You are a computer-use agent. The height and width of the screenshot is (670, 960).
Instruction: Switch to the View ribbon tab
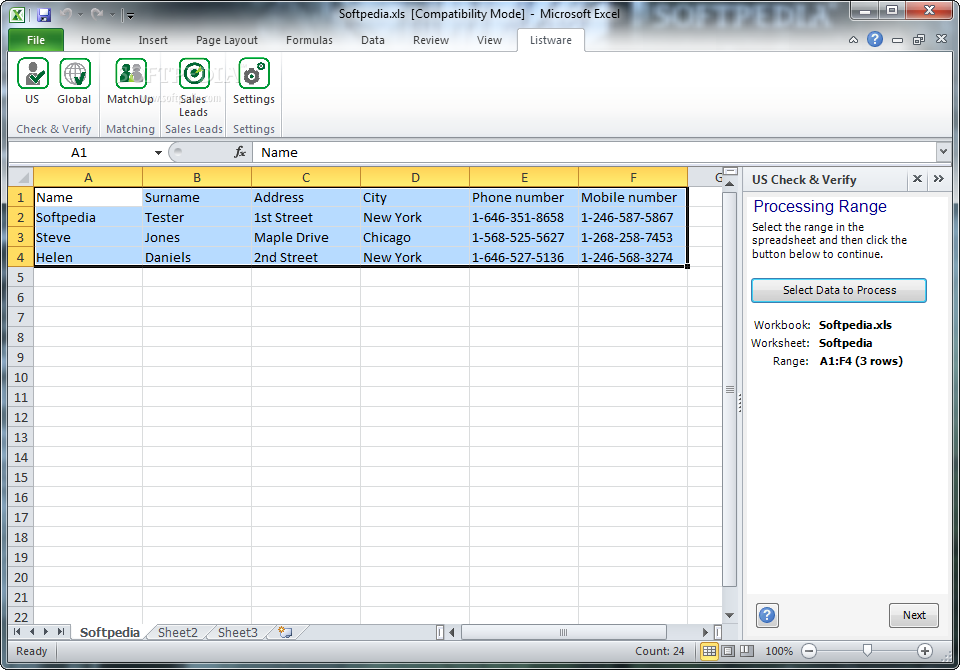click(489, 40)
